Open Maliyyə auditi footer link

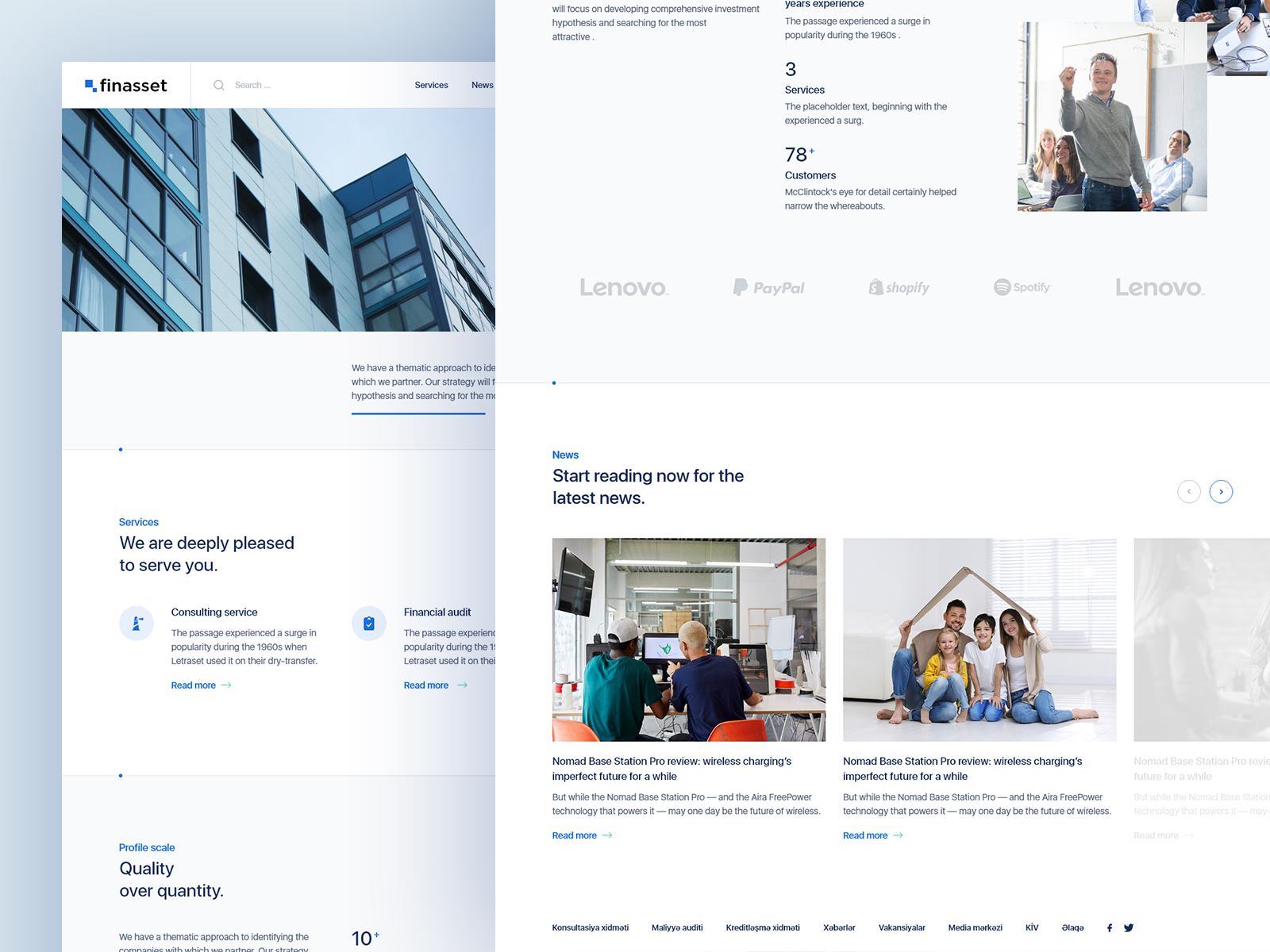677,927
